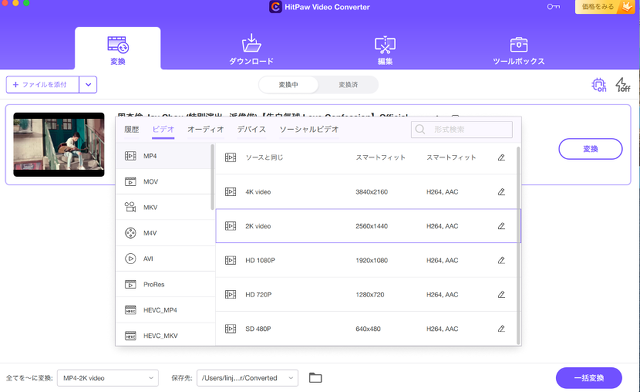Image resolution: width=640 pixels, height=392 pixels.
Task: Select the ソーシャルビデオ social video tab
Action: (309, 129)
